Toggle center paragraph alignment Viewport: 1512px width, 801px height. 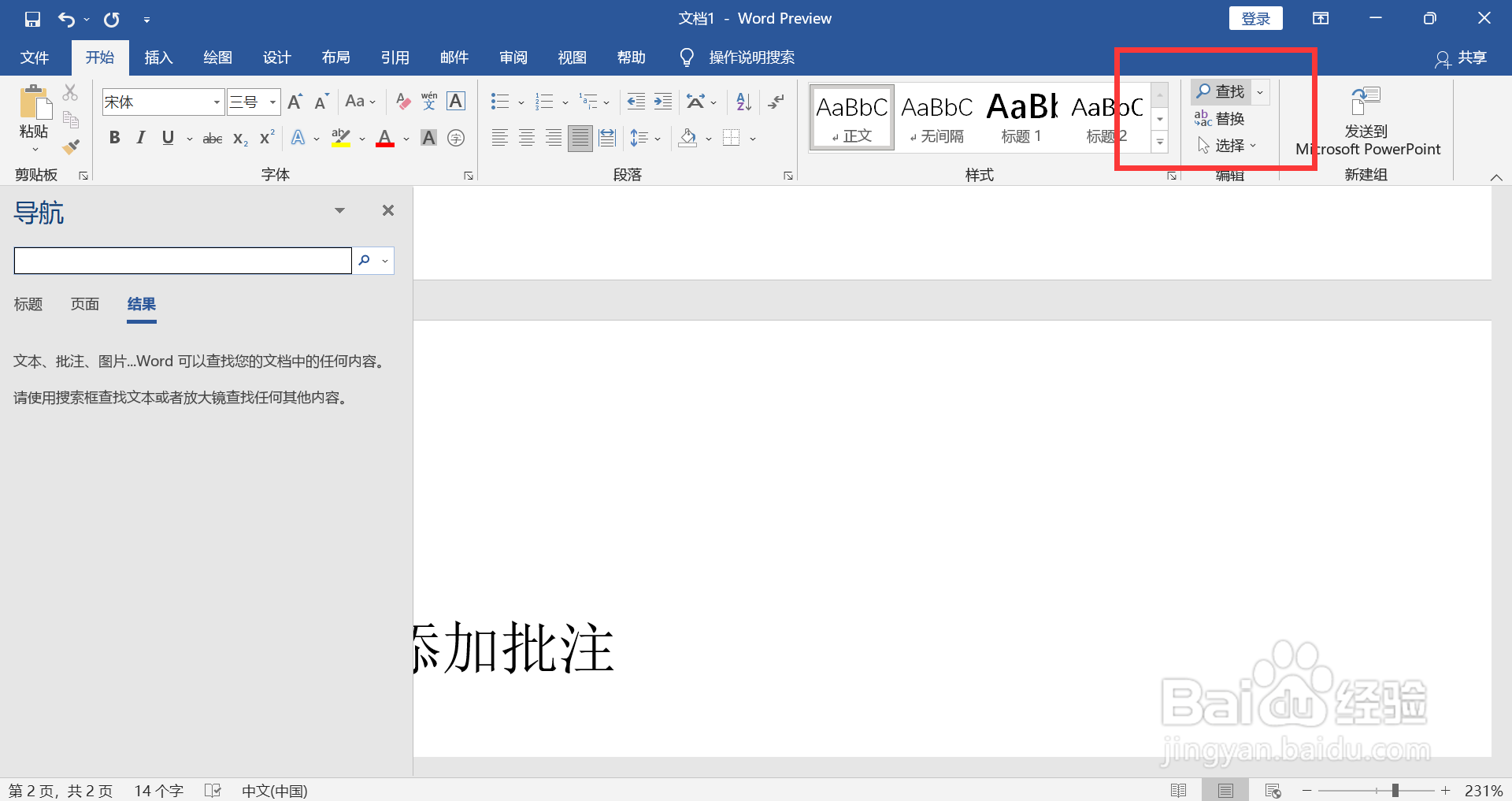pyautogui.click(x=527, y=139)
